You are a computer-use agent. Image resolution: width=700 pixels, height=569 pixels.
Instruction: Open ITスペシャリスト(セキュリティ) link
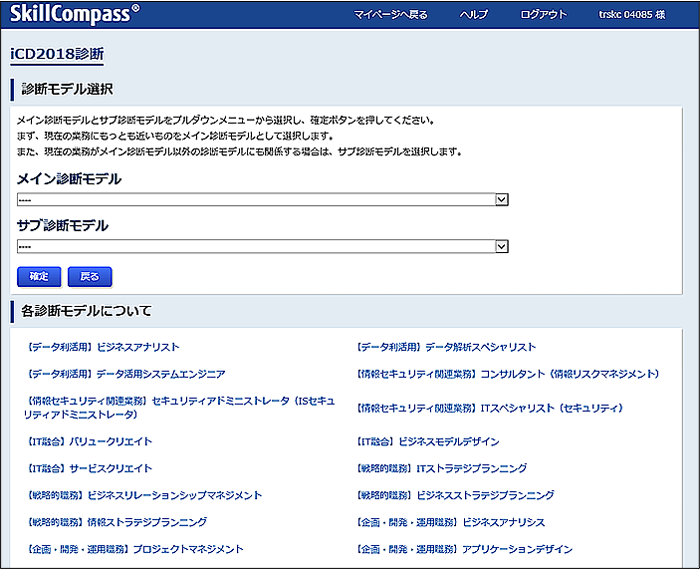pyautogui.click(x=488, y=408)
